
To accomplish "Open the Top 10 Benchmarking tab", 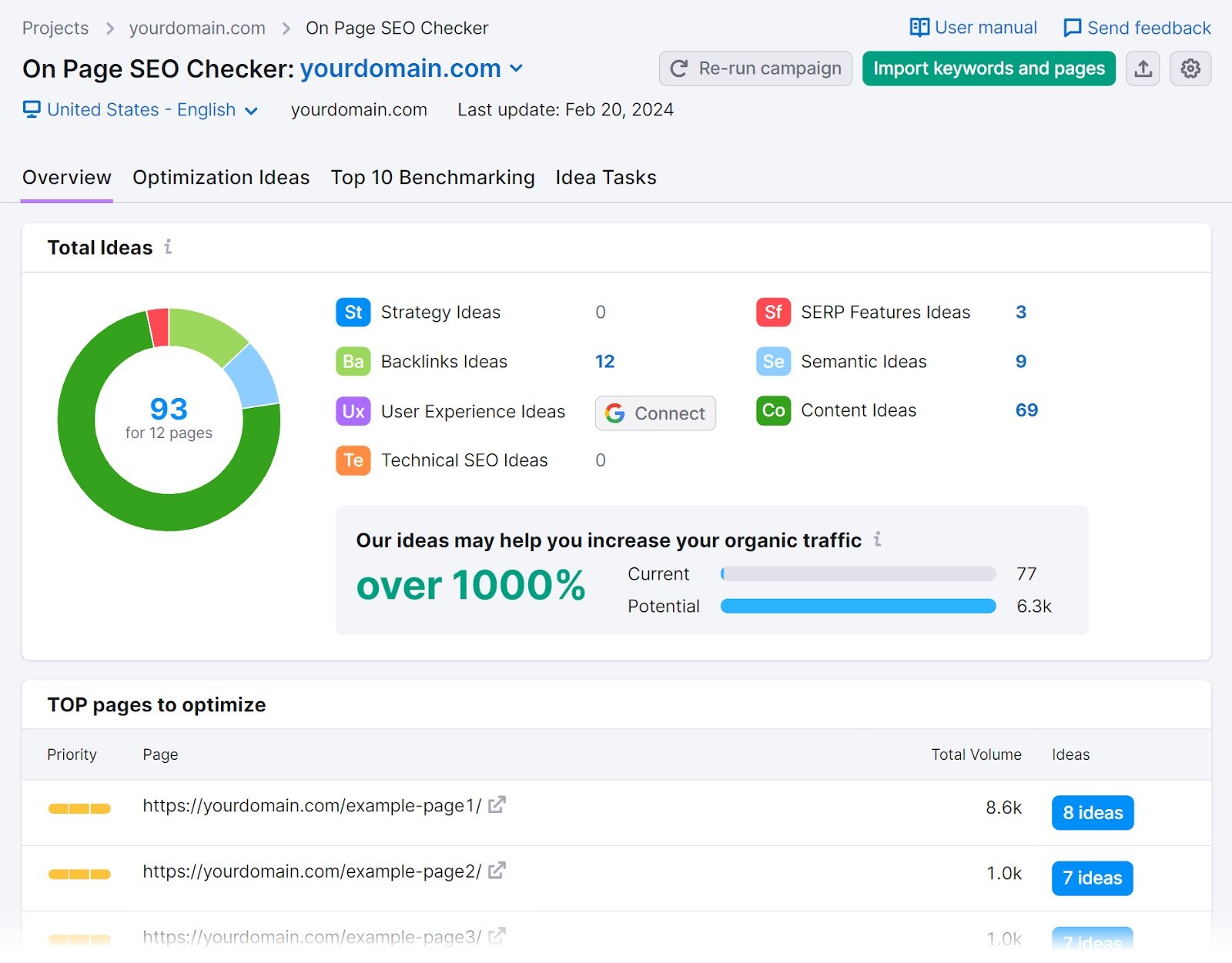I will point(433,177).
